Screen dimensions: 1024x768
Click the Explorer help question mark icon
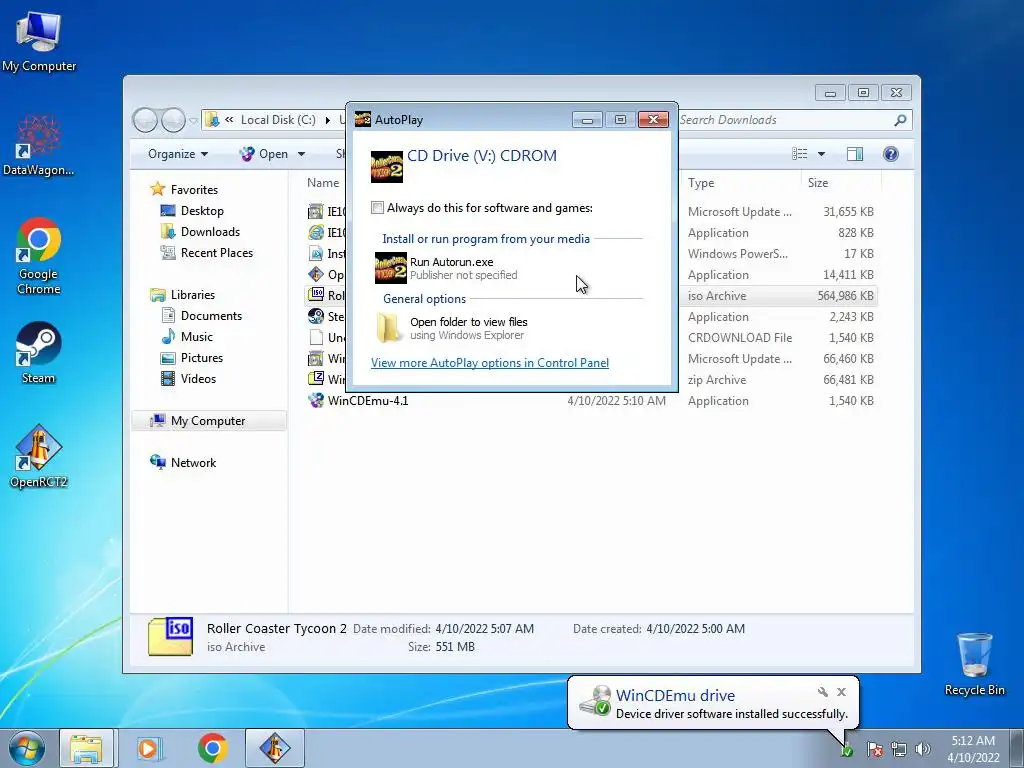(x=890, y=153)
